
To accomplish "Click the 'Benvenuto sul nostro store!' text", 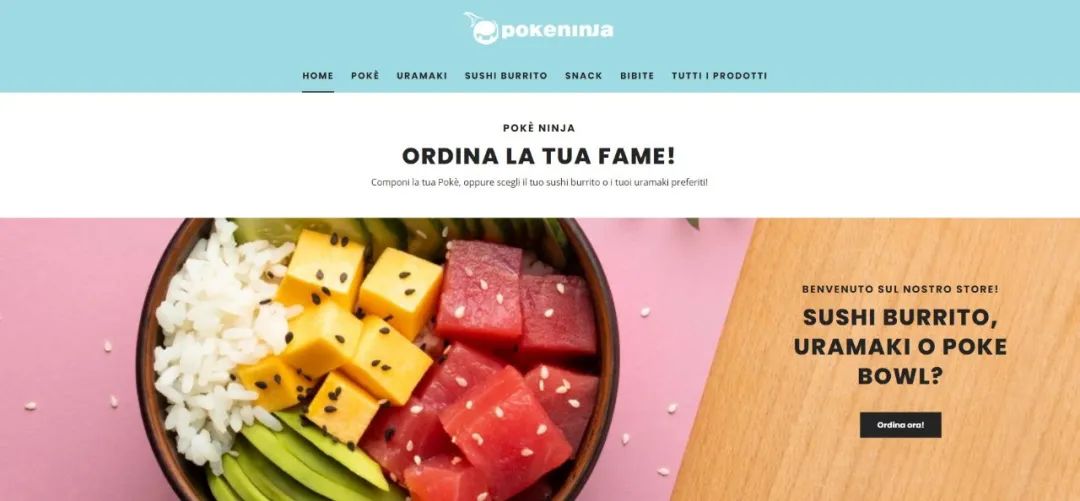I will (900, 289).
